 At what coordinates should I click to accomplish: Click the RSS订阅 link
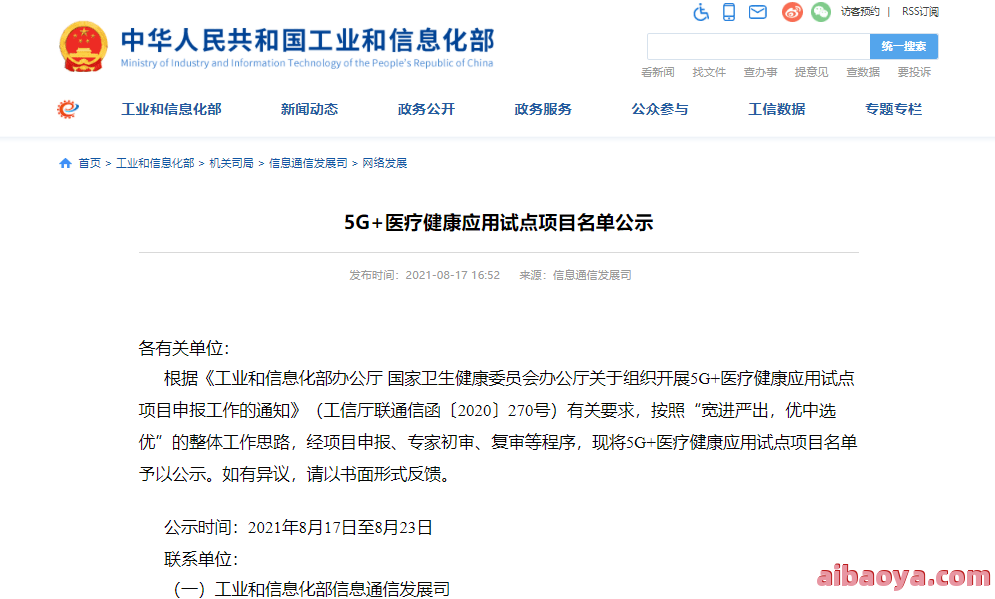coord(920,11)
